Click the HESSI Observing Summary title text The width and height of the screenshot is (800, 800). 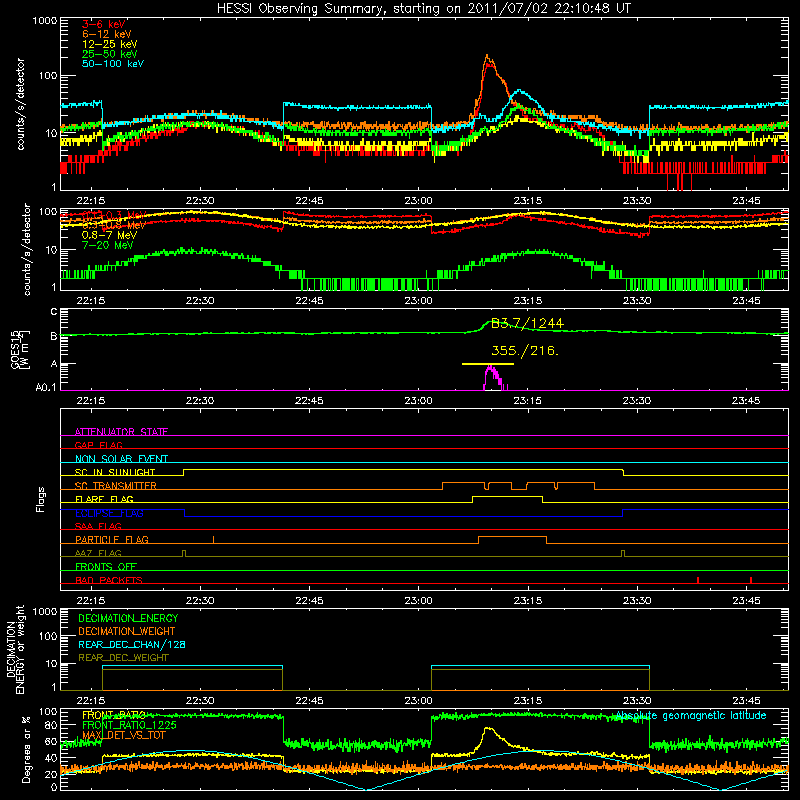click(423, 9)
